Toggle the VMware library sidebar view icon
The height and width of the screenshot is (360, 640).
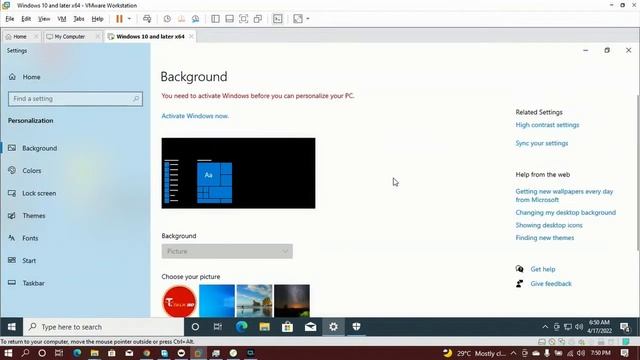(215, 19)
